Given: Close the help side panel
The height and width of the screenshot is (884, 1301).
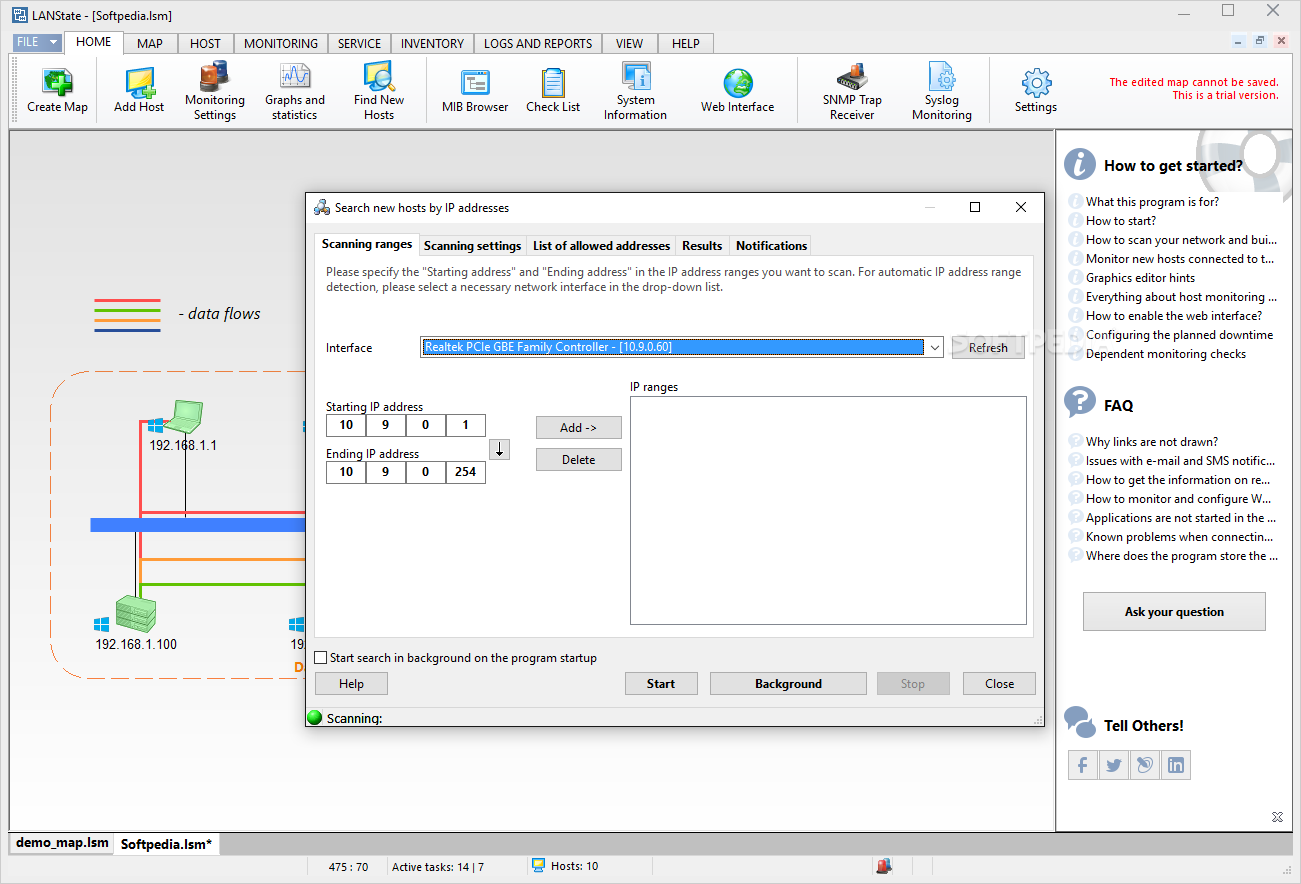Looking at the screenshot, I should (1277, 817).
